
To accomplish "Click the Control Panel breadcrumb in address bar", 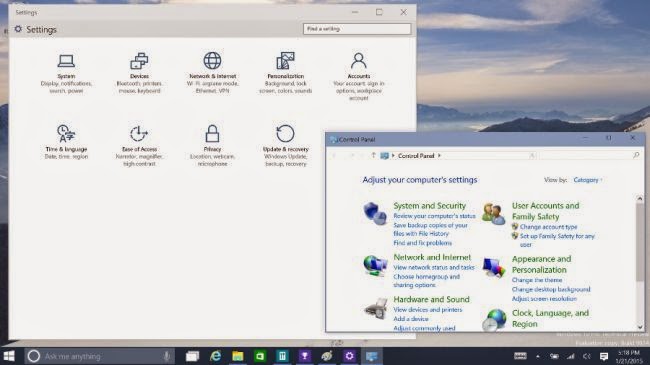I will (416, 156).
